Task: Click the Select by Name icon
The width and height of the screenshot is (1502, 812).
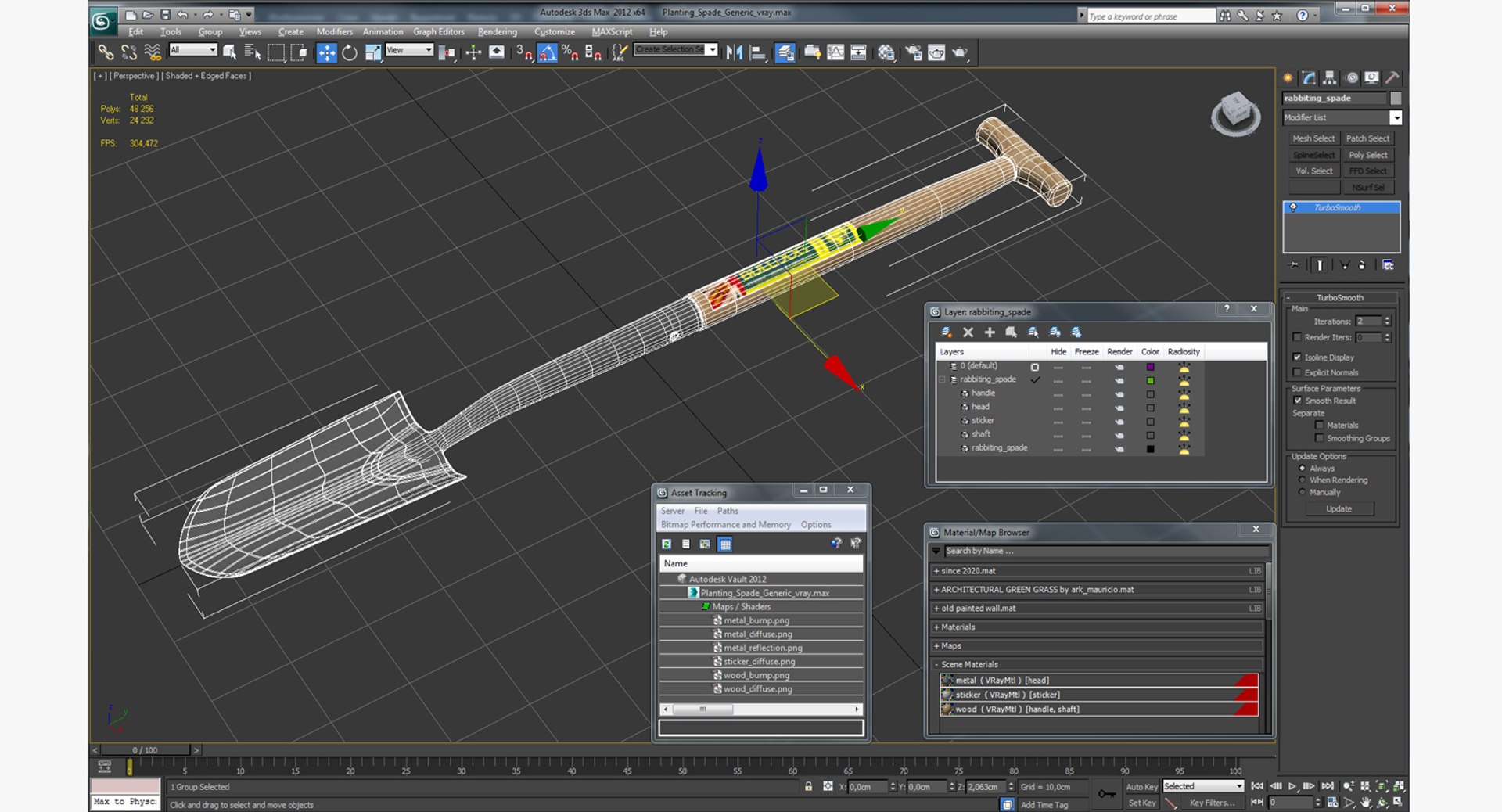Action: click(252, 52)
